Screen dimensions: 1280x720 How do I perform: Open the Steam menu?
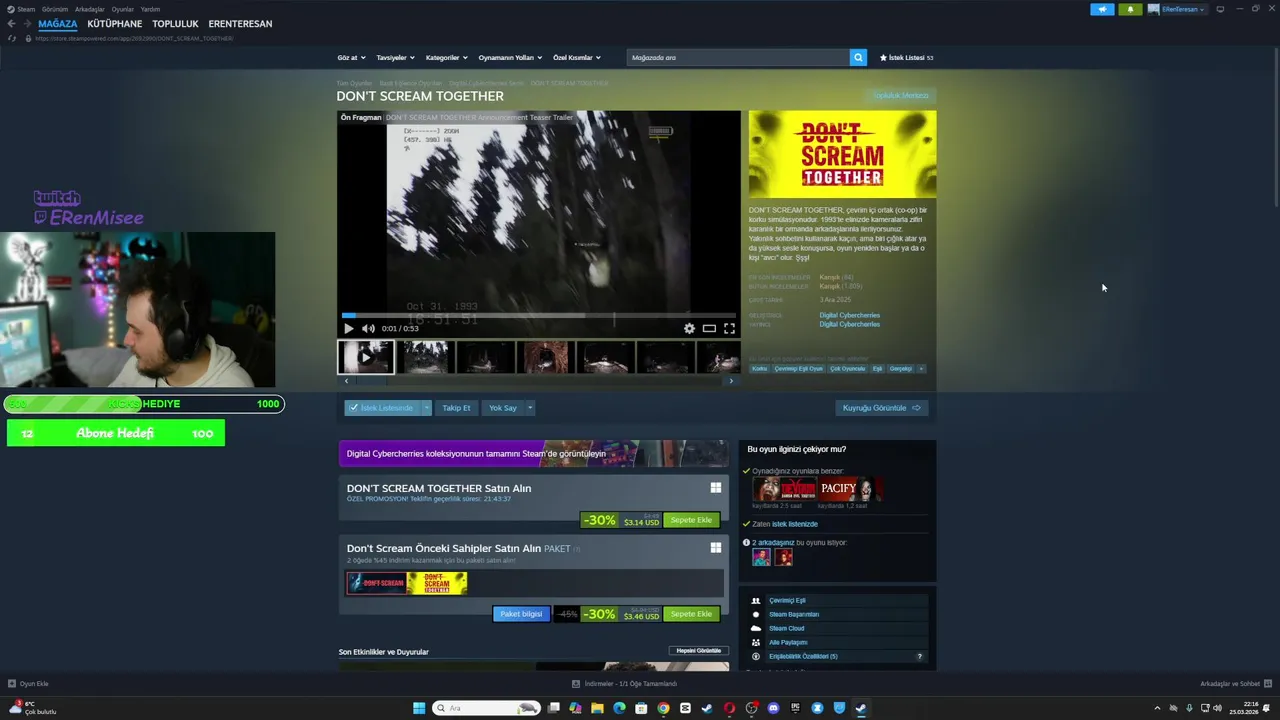tap(26, 9)
